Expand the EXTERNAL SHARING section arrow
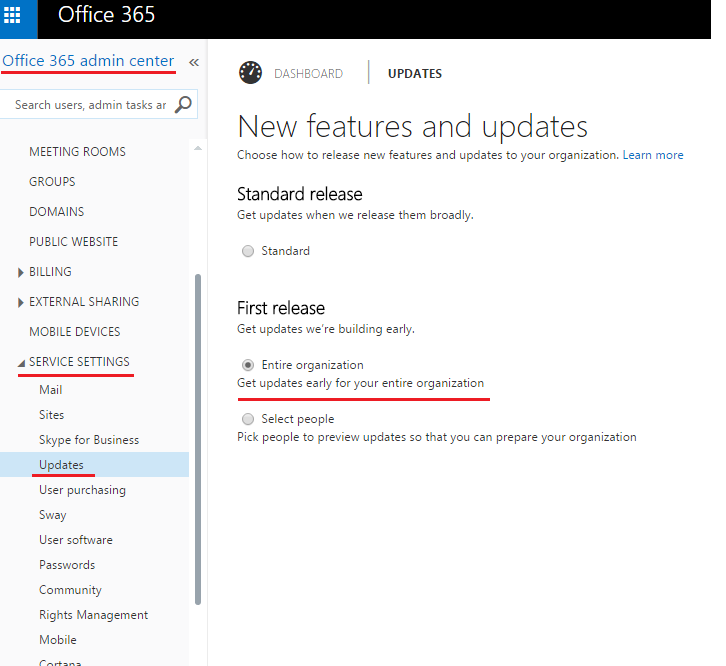 (x=20, y=302)
